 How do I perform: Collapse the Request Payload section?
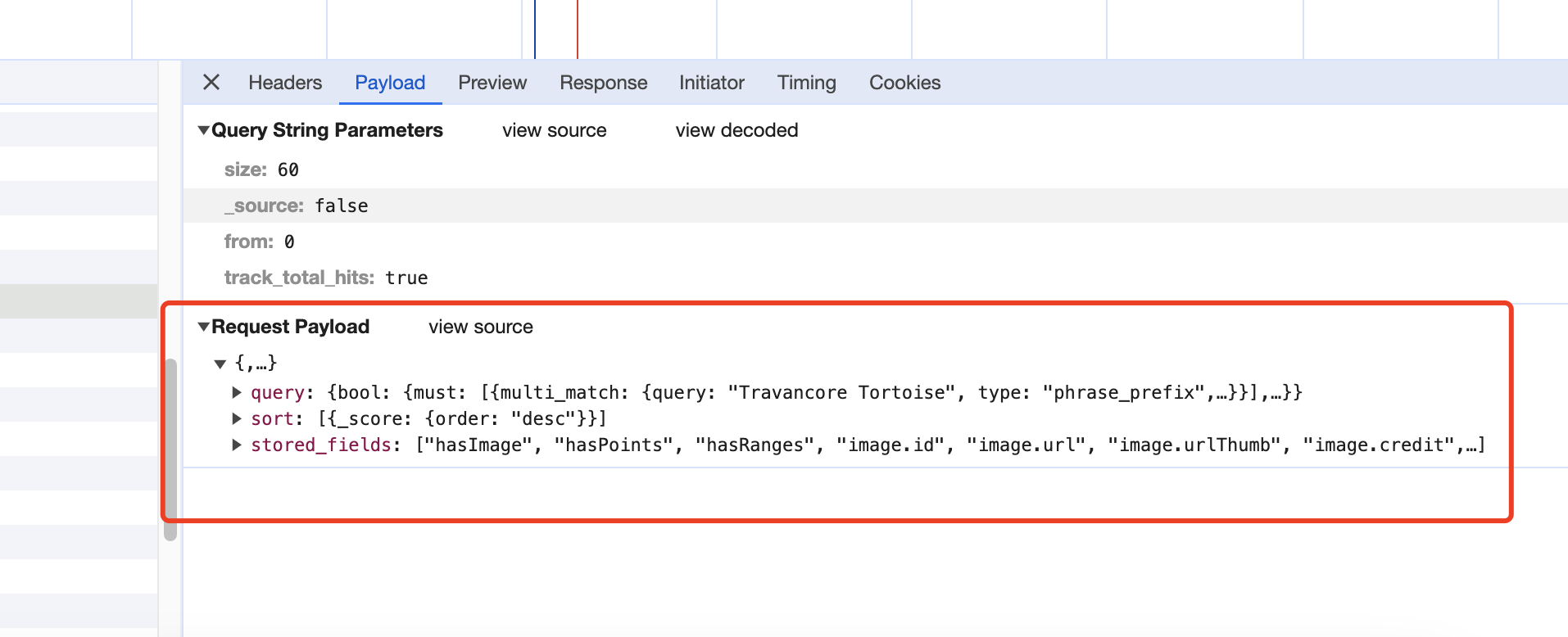click(x=204, y=327)
